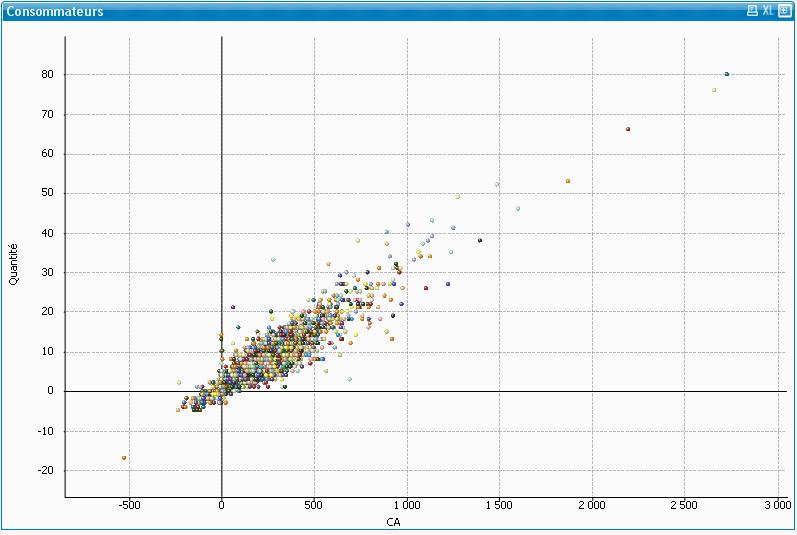Click the print icon in Consommateurs title bar
The width and height of the screenshot is (797, 535).
click(752, 11)
